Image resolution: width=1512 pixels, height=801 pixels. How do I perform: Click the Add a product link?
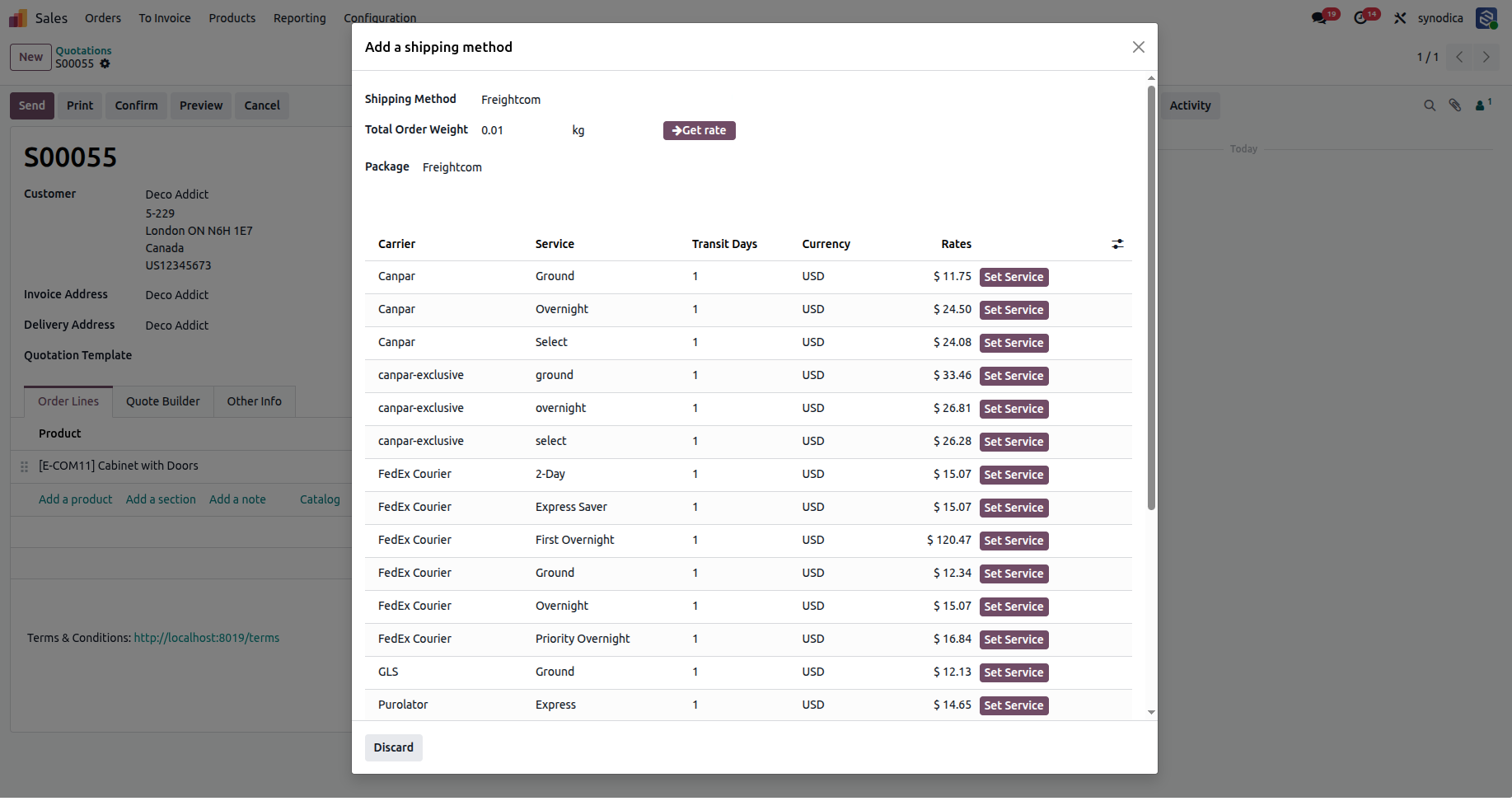[x=75, y=499]
